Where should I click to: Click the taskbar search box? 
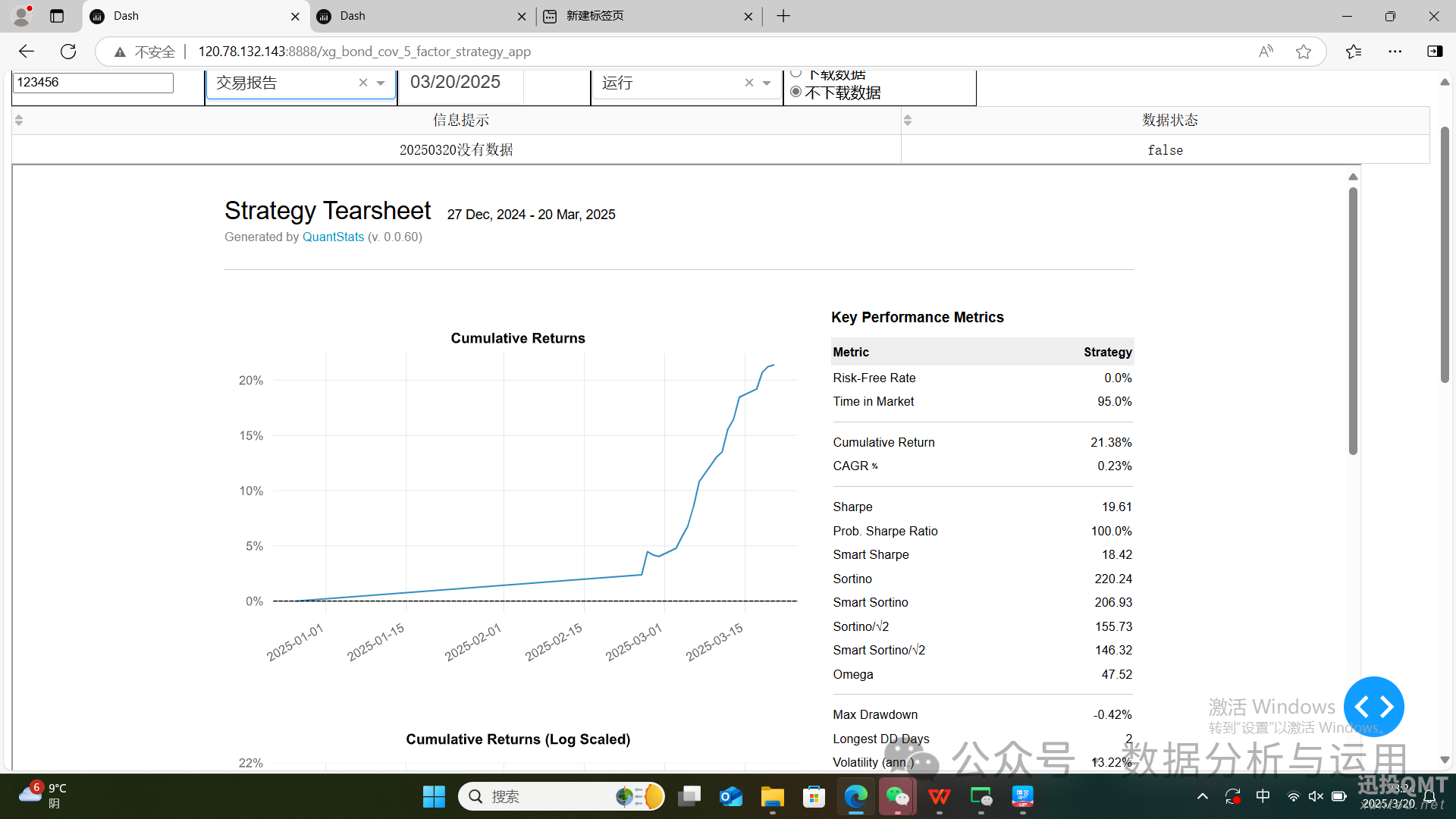click(562, 796)
